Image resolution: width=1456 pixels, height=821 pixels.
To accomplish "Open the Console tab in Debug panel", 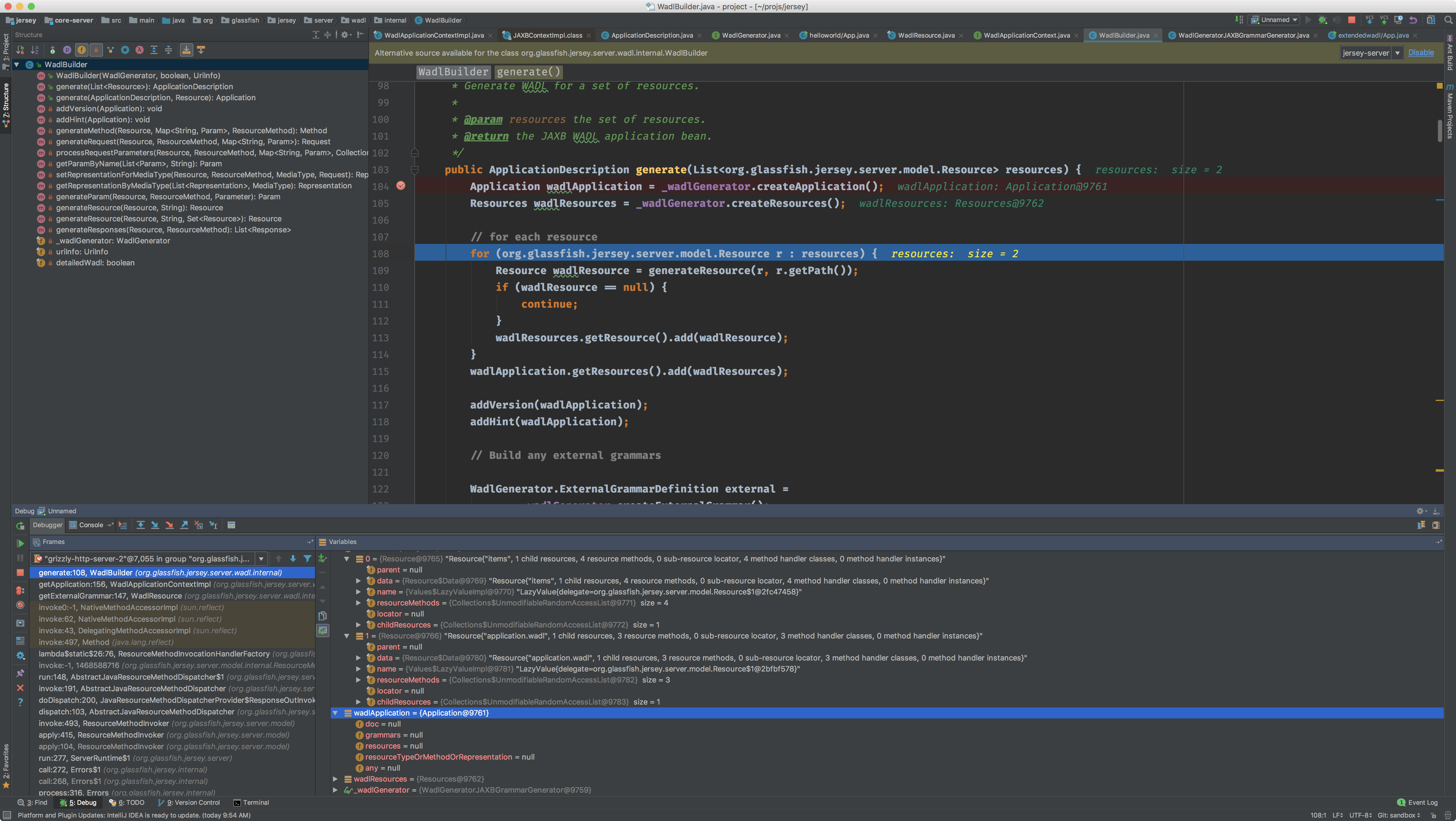I will pyautogui.click(x=90, y=525).
